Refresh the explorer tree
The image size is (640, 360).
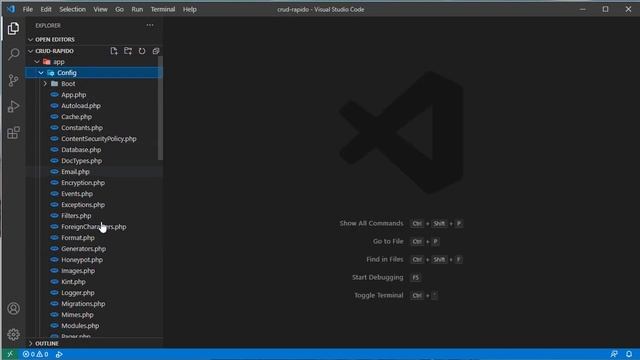point(142,51)
